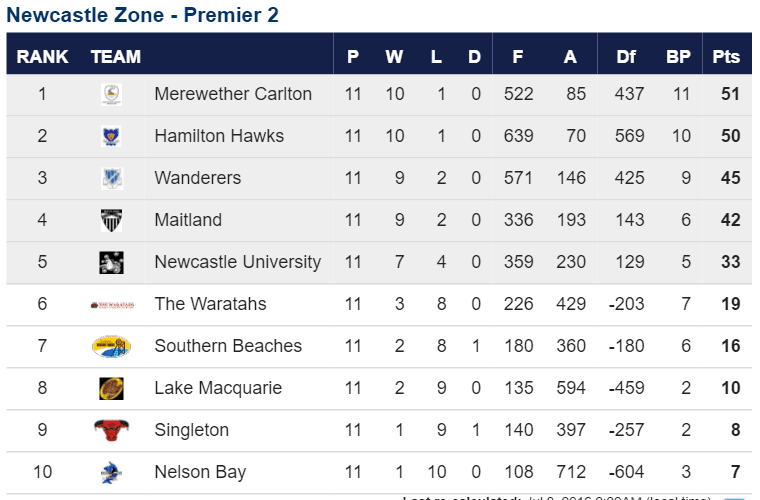This screenshot has width=760, height=500.
Task: Open the Hamilton Hawks crest icon
Action: (x=111, y=136)
